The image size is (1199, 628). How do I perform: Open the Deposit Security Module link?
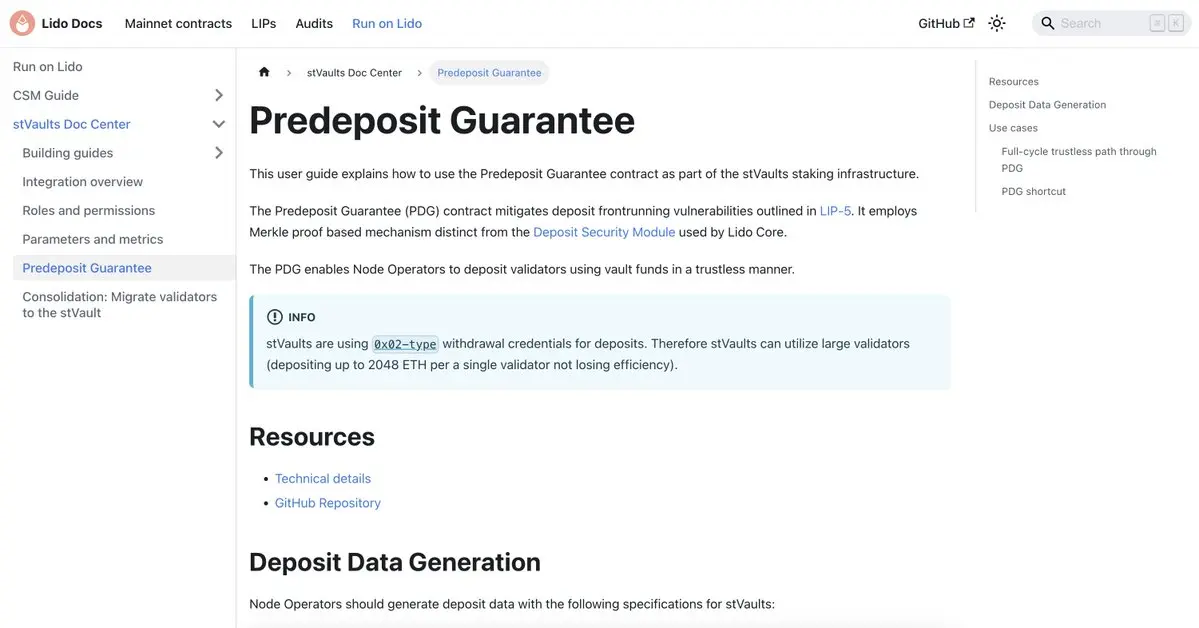click(x=604, y=232)
